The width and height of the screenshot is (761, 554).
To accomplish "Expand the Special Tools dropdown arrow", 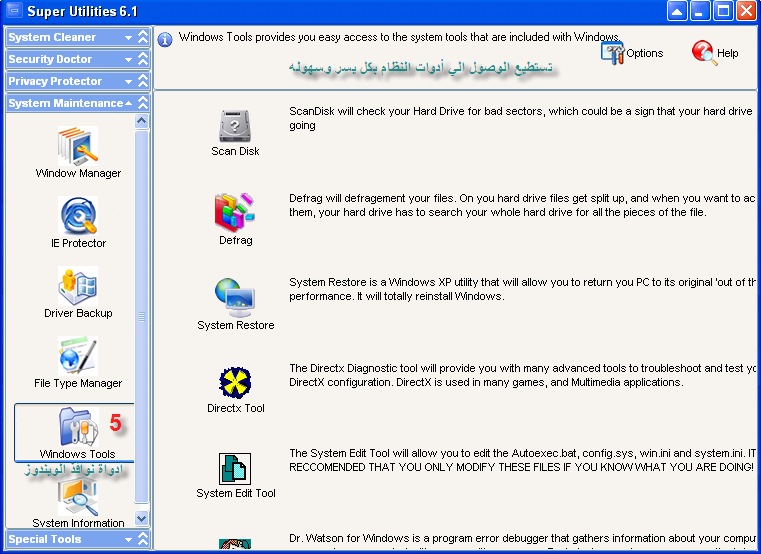I will click(128, 539).
